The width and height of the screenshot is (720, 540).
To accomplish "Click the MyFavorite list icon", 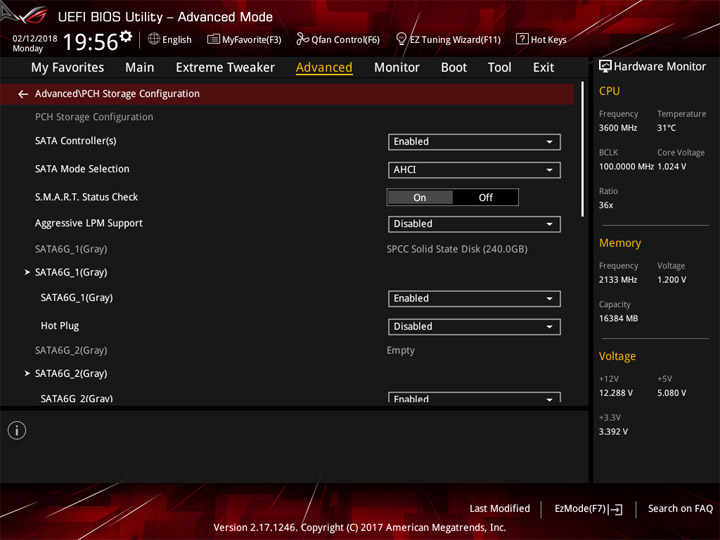I will tap(213, 39).
